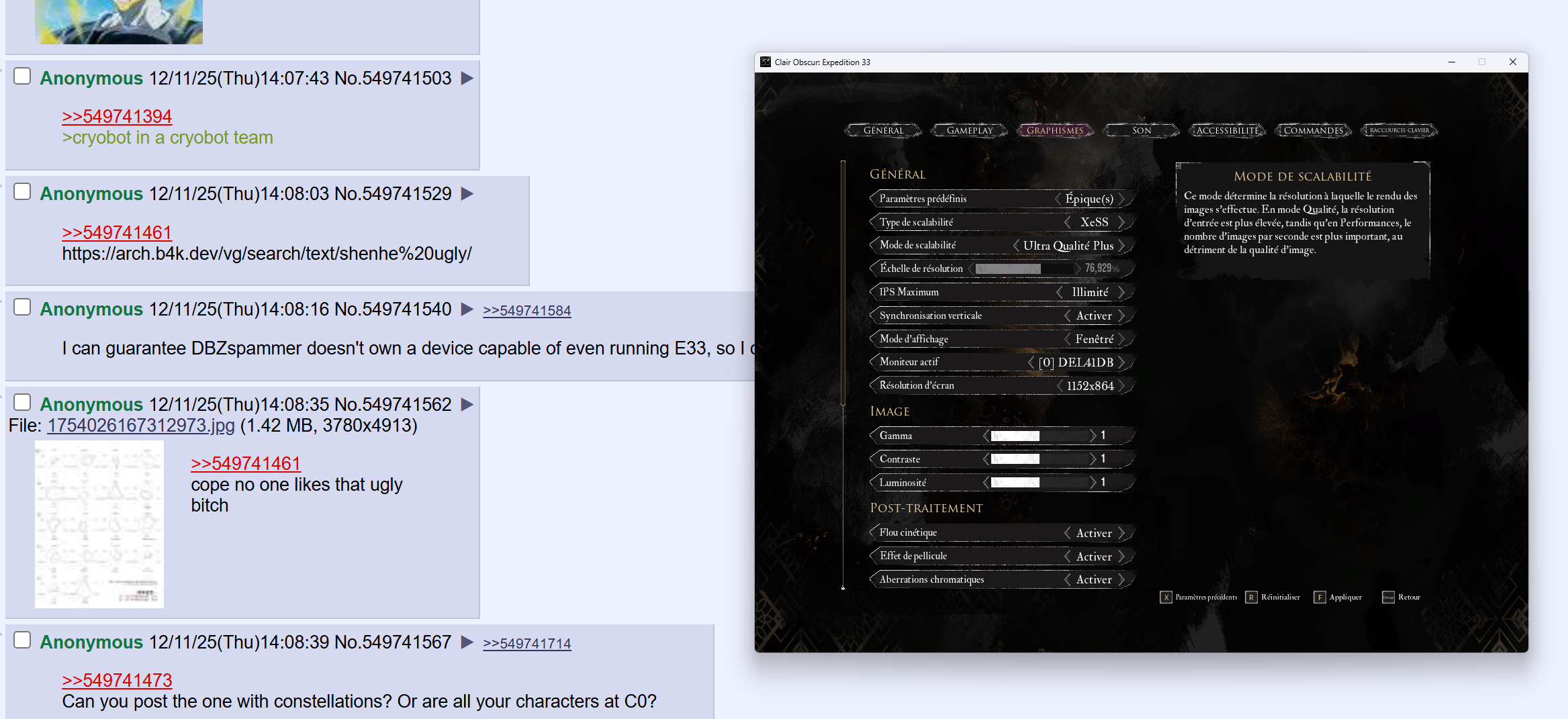Image resolution: width=1568 pixels, height=719 pixels.
Task: Click next arrow for Flou cinétique
Action: tap(1121, 533)
